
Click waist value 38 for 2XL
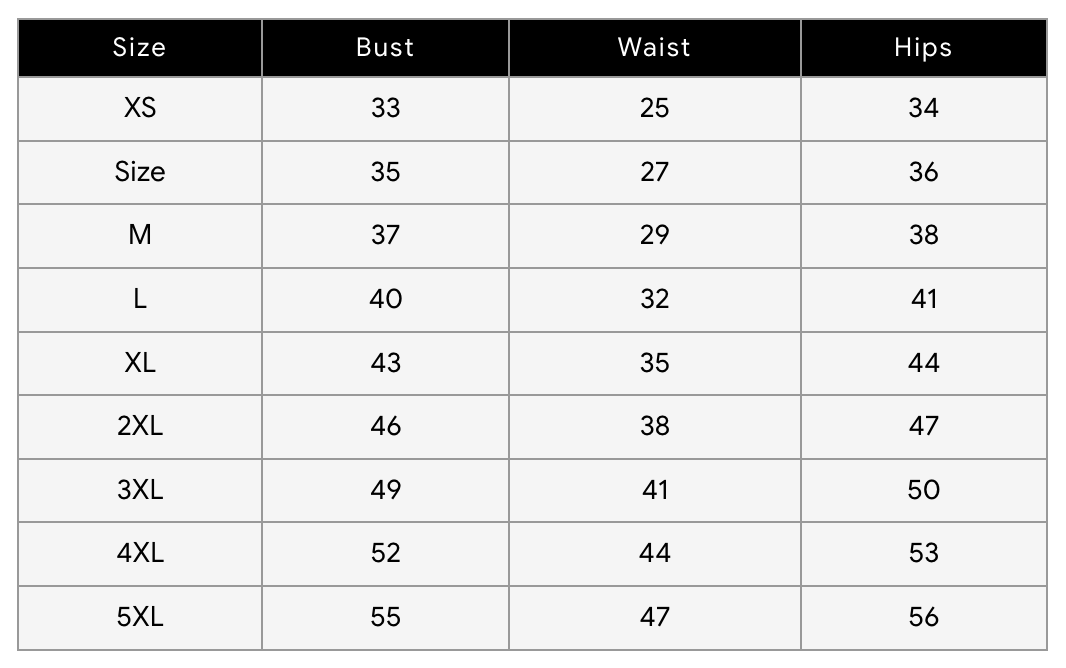654,426
